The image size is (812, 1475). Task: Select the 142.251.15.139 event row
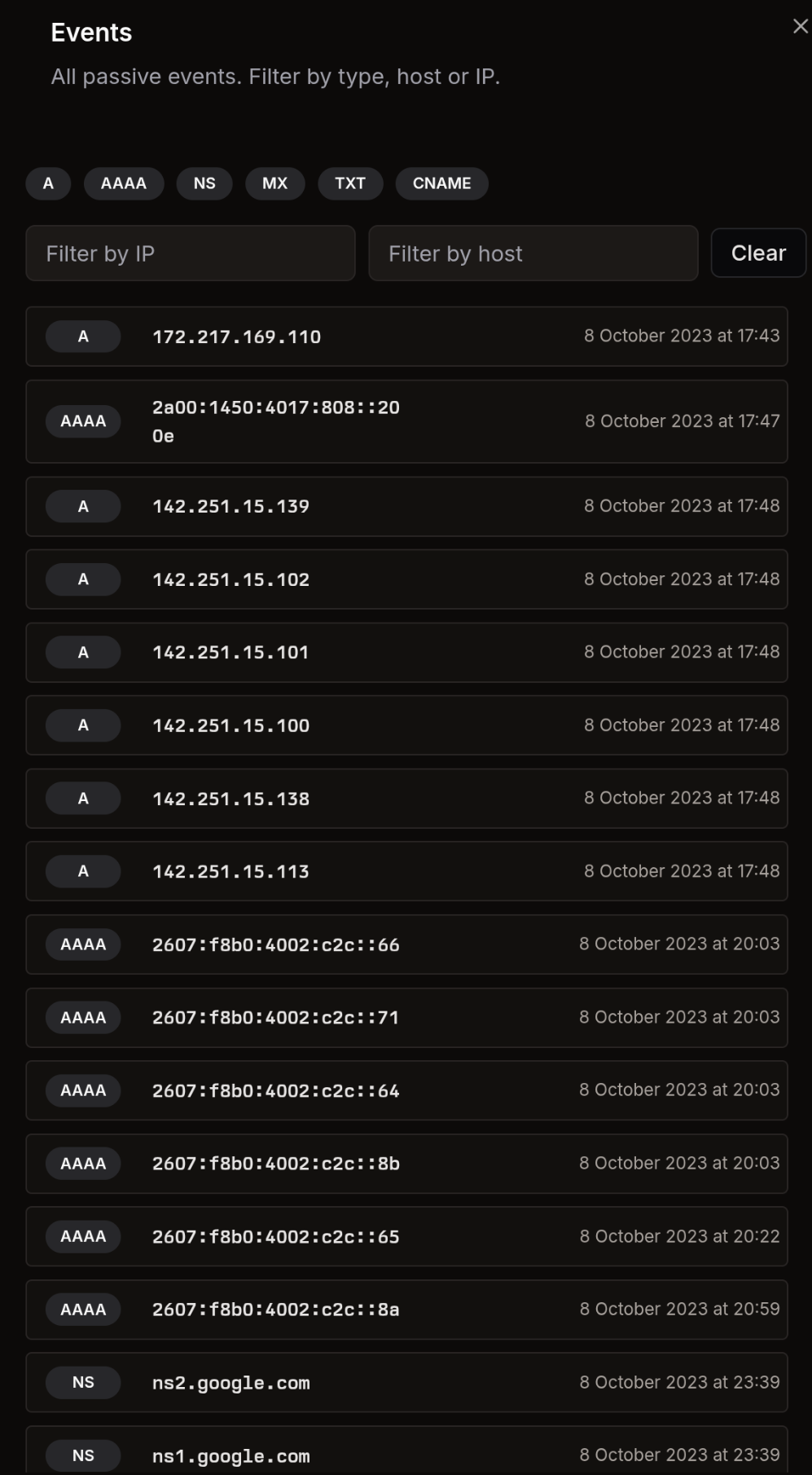406,506
